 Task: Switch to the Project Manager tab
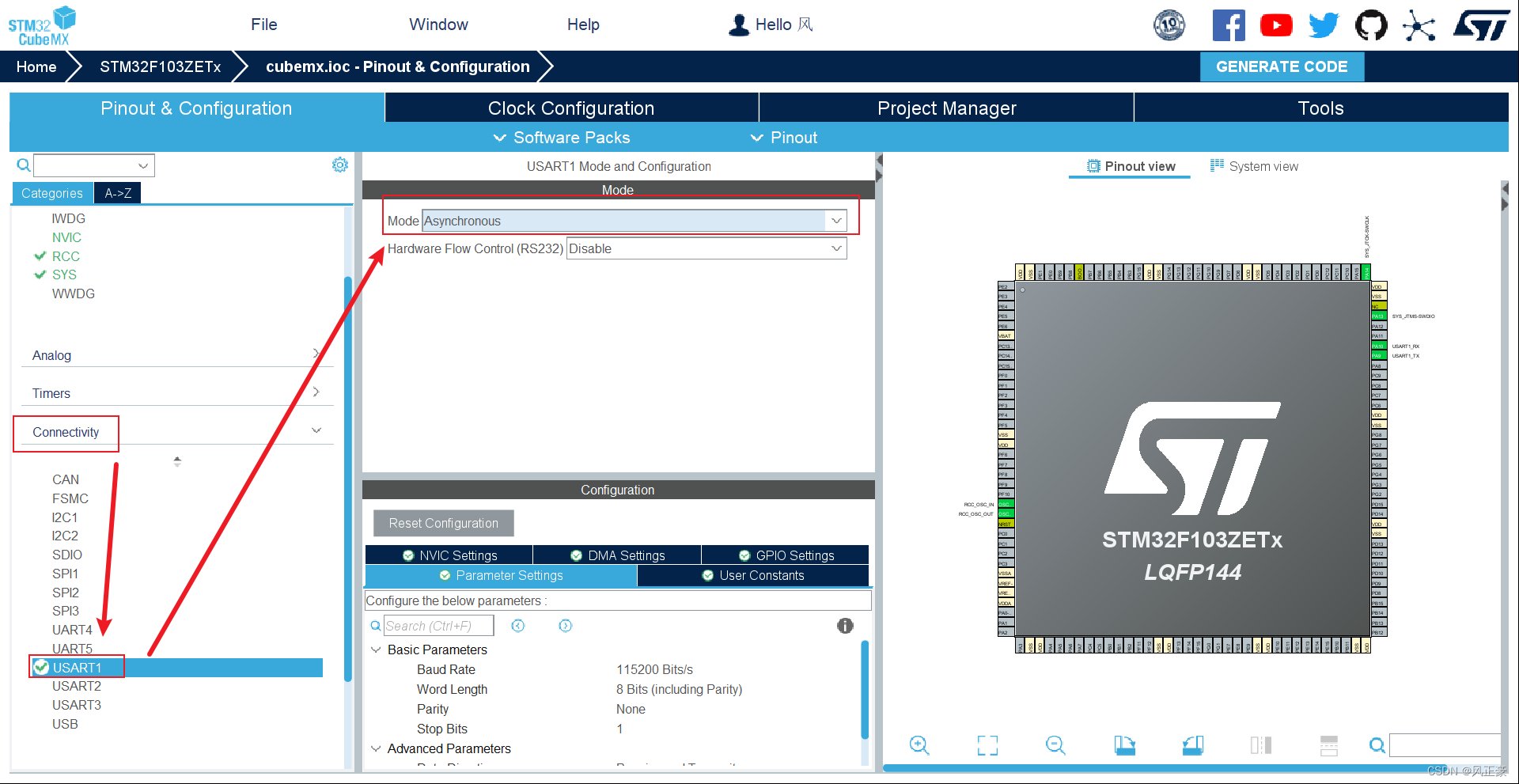coord(946,108)
